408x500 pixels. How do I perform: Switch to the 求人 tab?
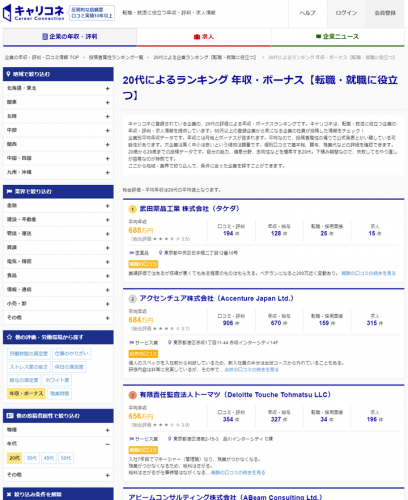(204, 37)
